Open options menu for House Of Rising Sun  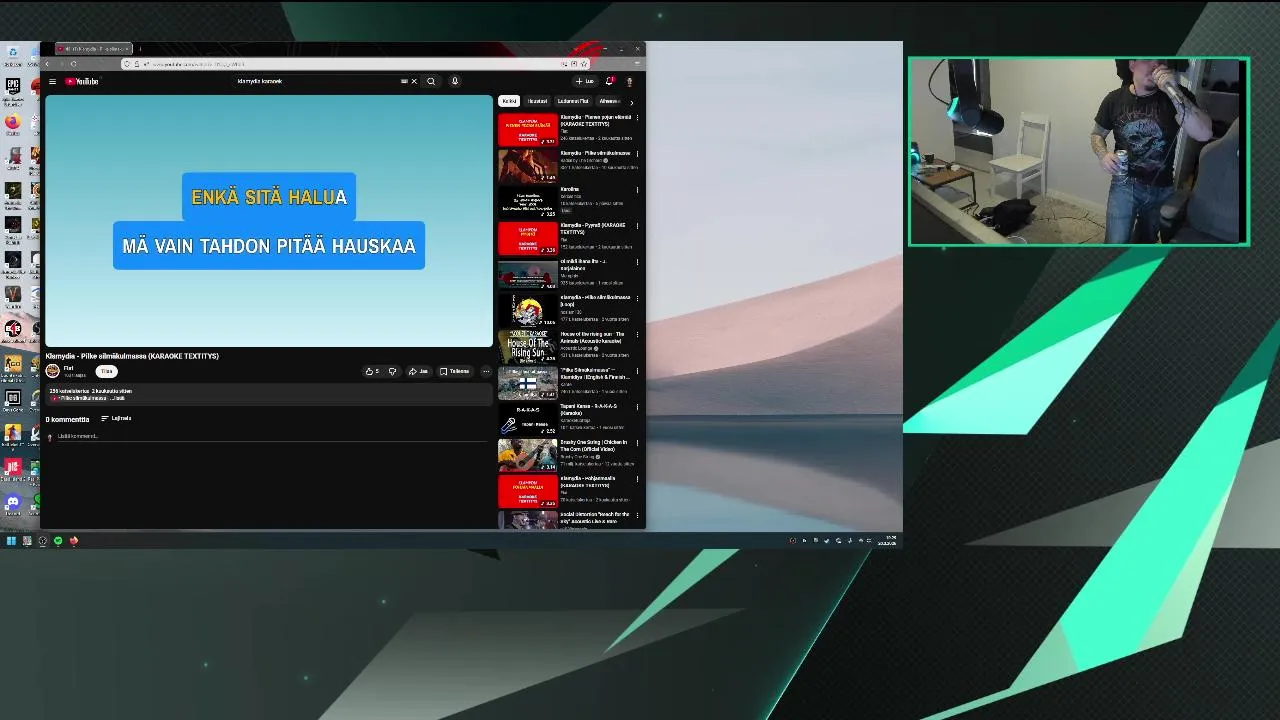637,335
